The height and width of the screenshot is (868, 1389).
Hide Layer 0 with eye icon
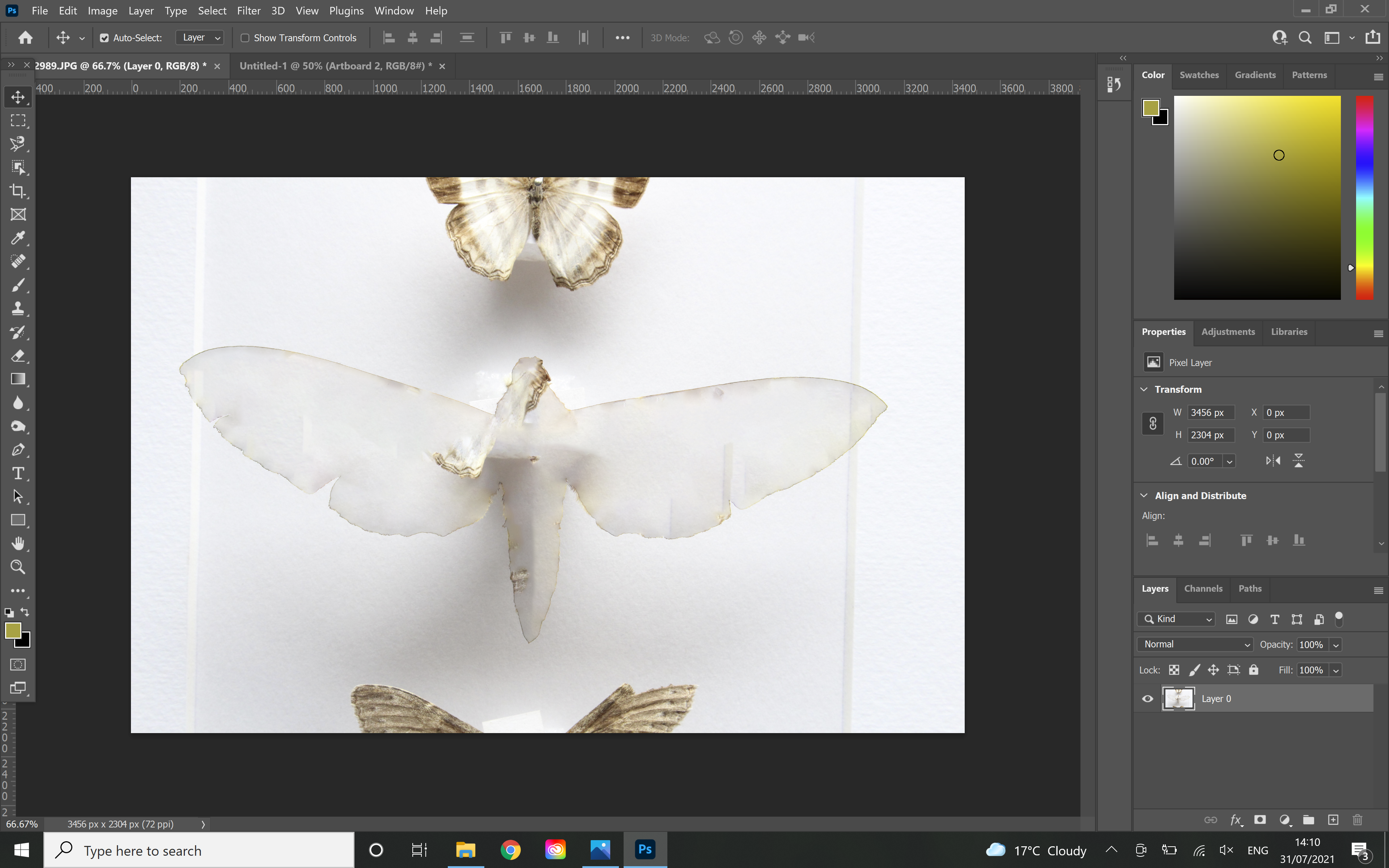[1147, 699]
